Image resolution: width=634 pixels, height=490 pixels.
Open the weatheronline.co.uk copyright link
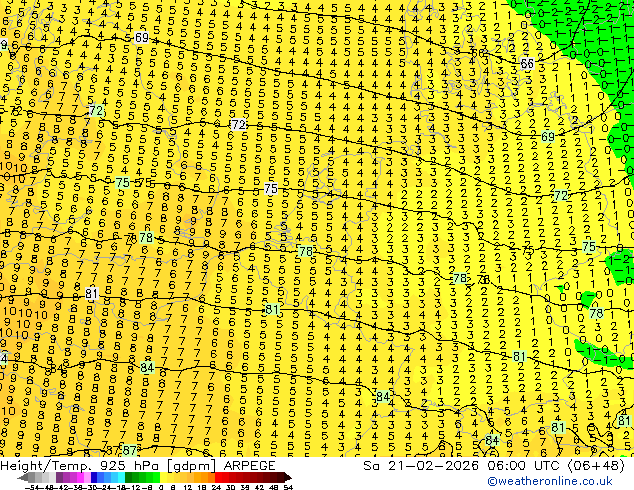pyautogui.click(x=550, y=481)
